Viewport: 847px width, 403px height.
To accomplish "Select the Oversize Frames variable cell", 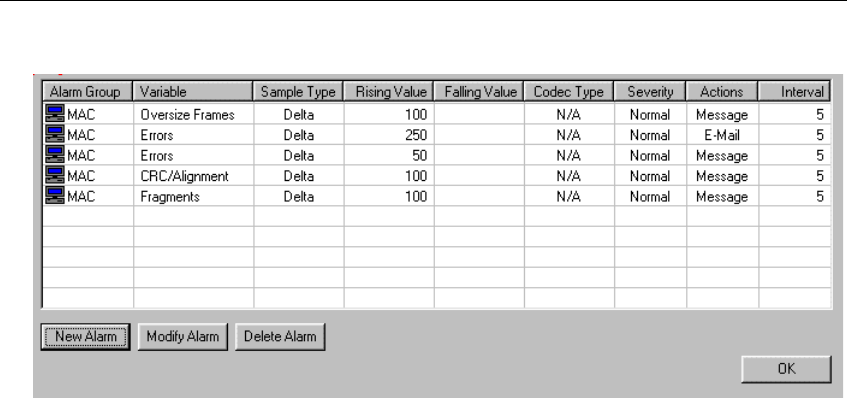I will [x=187, y=115].
